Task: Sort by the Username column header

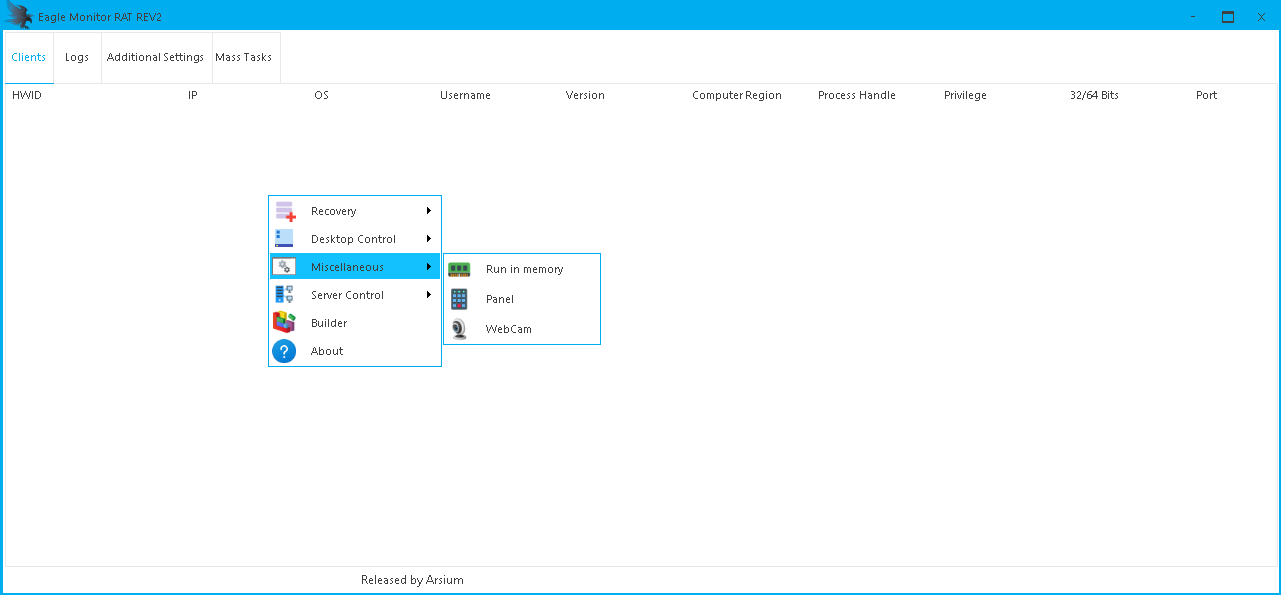Action: 465,95
